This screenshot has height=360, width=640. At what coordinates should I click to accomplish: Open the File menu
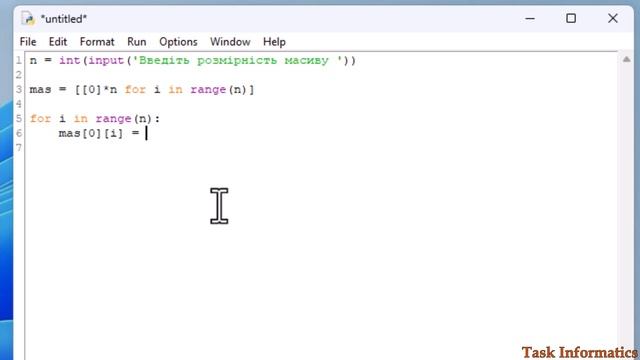28,42
